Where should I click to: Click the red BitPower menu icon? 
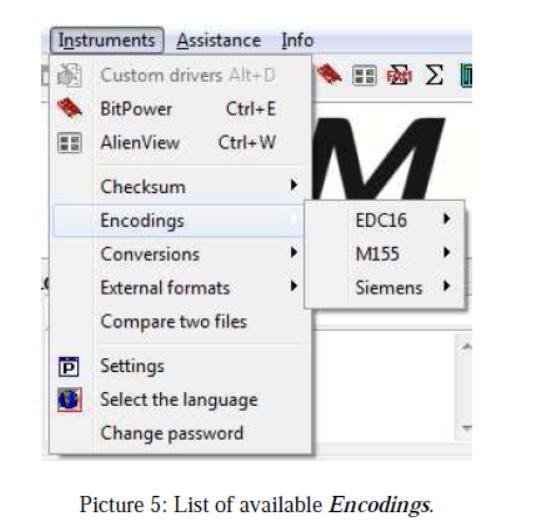click(70, 108)
